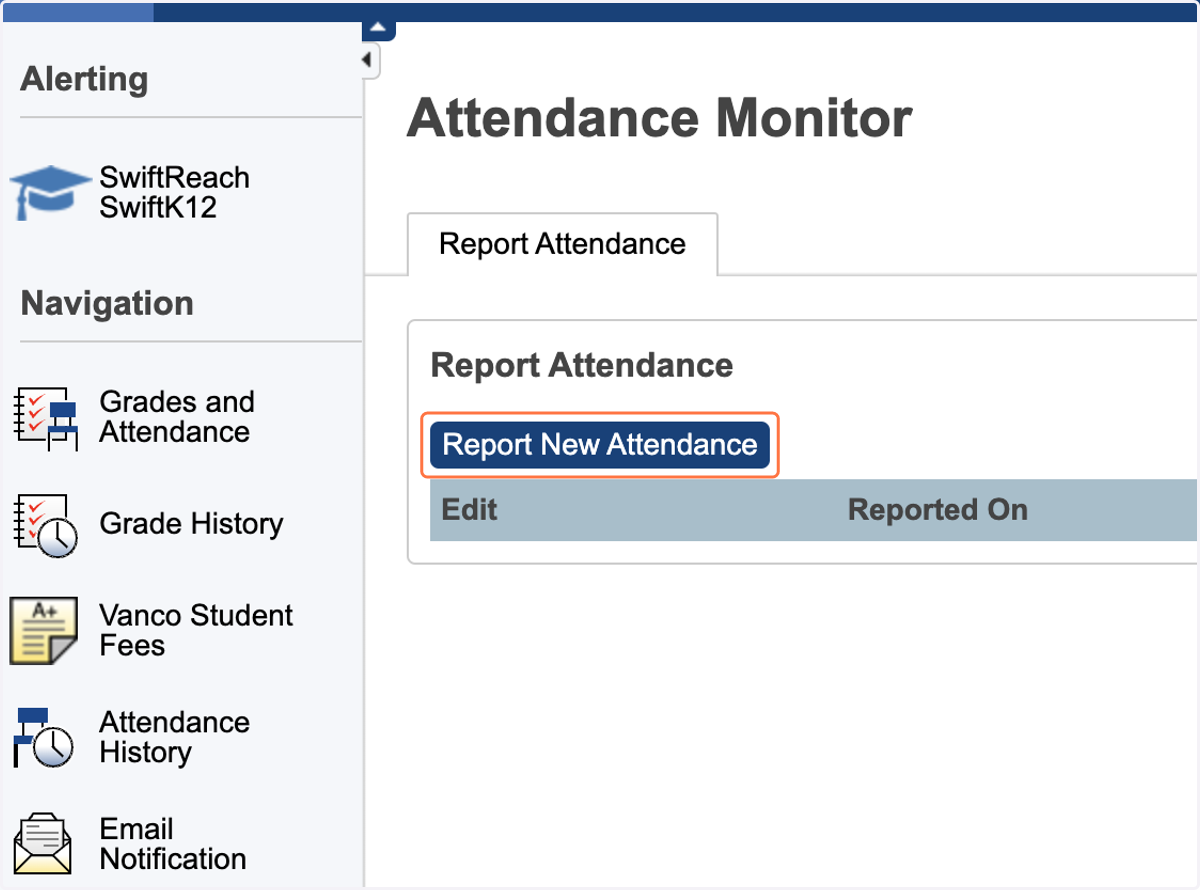Open the Email Notification link
Image resolution: width=1200 pixels, height=890 pixels.
[173, 844]
